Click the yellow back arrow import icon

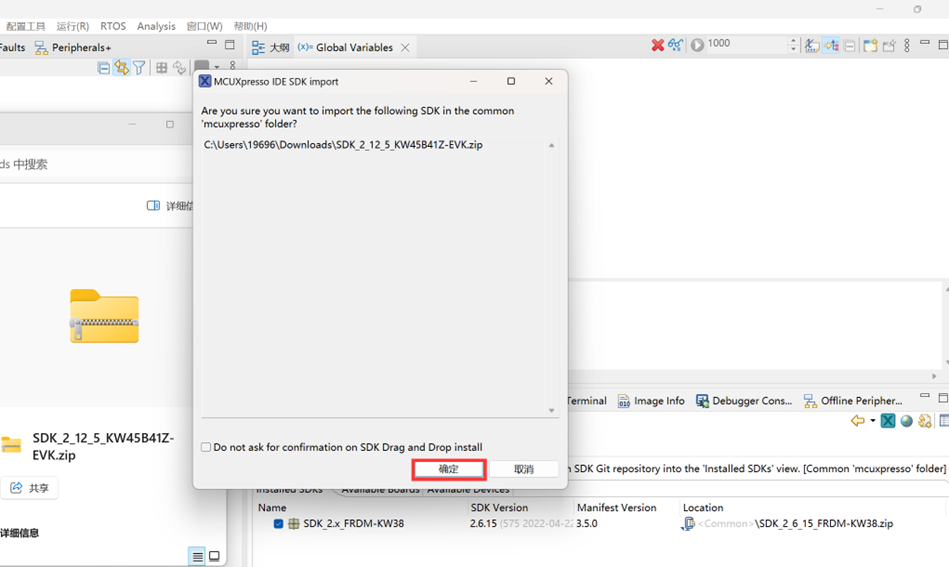point(858,421)
